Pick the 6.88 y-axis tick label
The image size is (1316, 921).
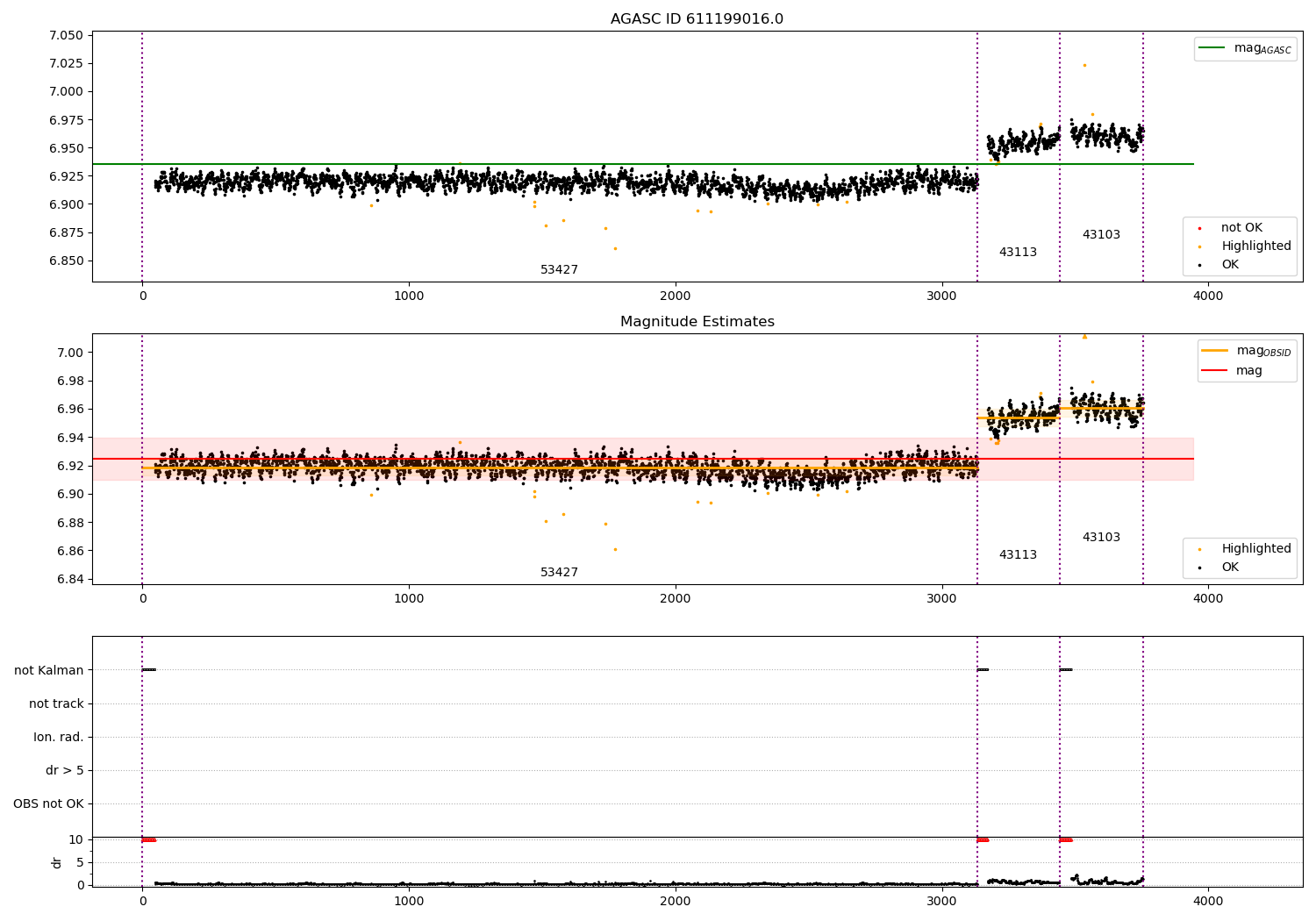click(70, 524)
